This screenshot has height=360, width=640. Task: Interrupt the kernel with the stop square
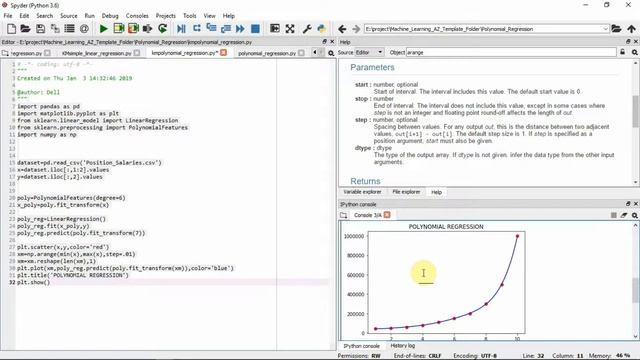(x=613, y=215)
